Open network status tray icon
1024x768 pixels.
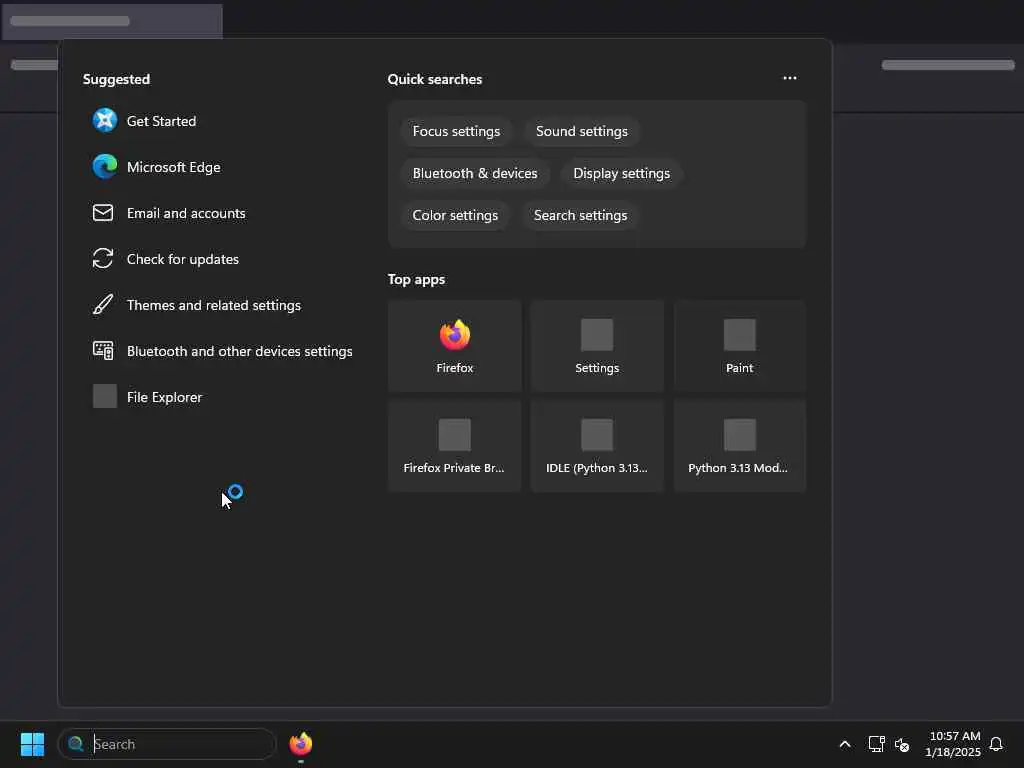(876, 744)
